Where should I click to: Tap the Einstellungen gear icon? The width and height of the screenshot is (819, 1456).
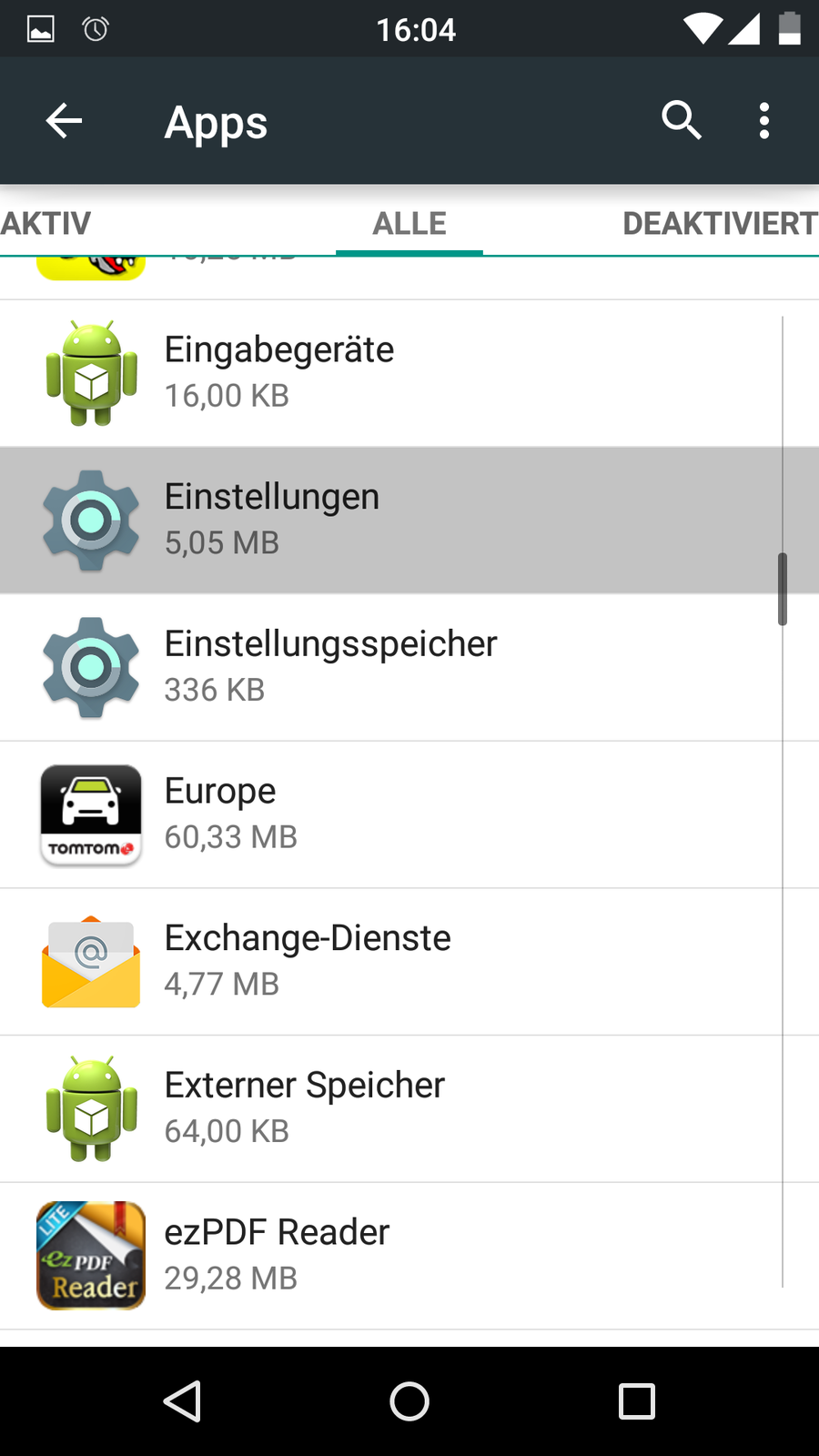pos(91,521)
